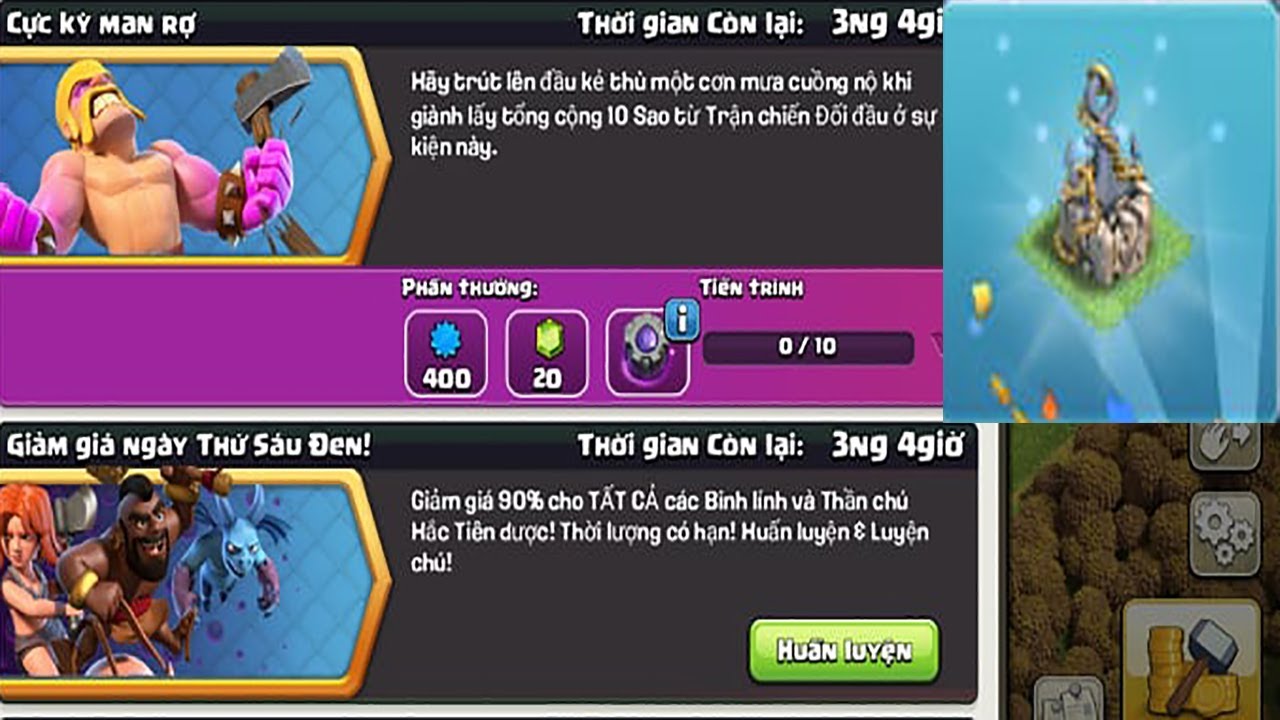Click the 90% discount description text
This screenshot has height=720, width=1280.
[670, 531]
